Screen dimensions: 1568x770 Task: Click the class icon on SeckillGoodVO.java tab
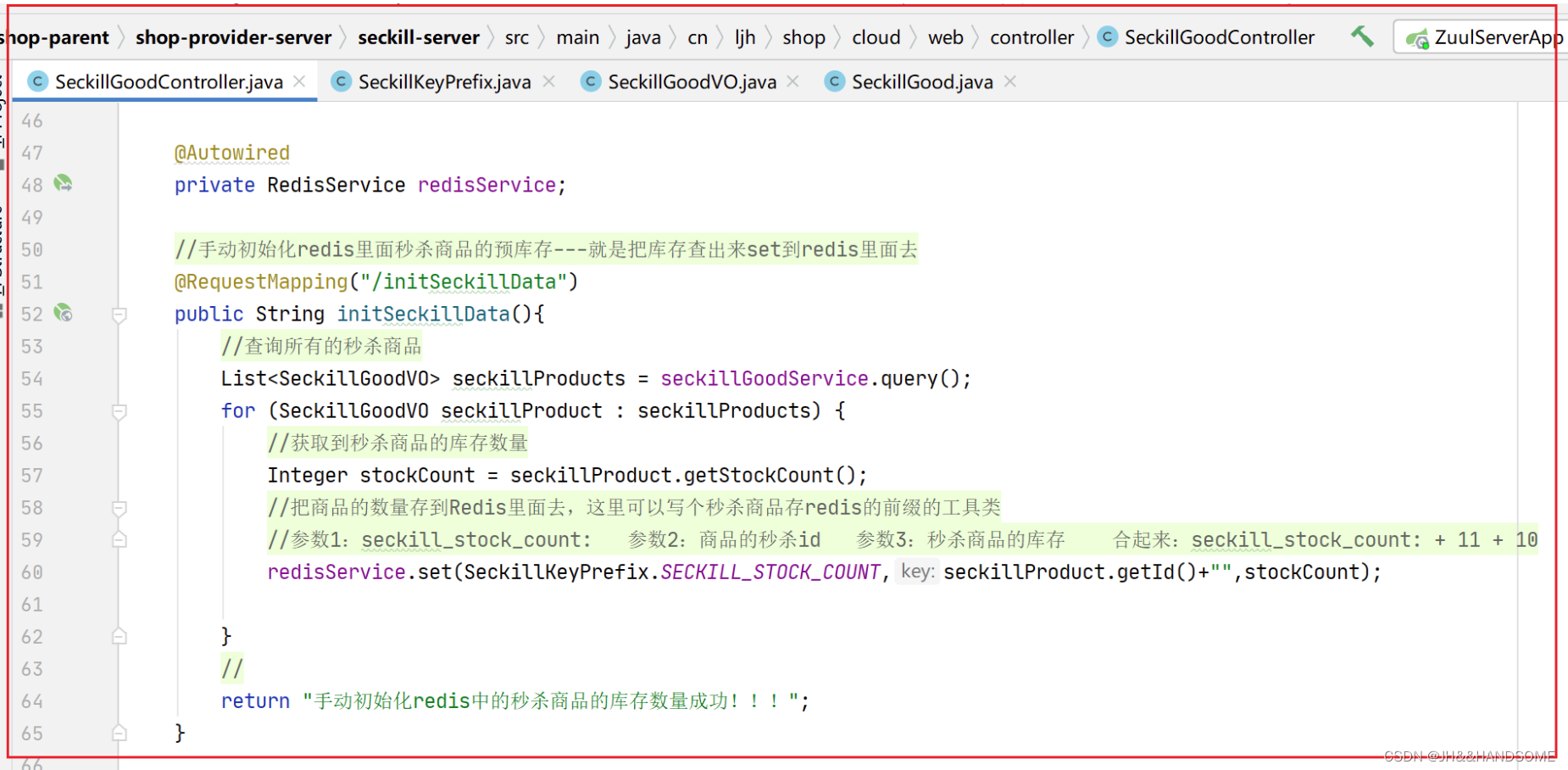(x=591, y=81)
